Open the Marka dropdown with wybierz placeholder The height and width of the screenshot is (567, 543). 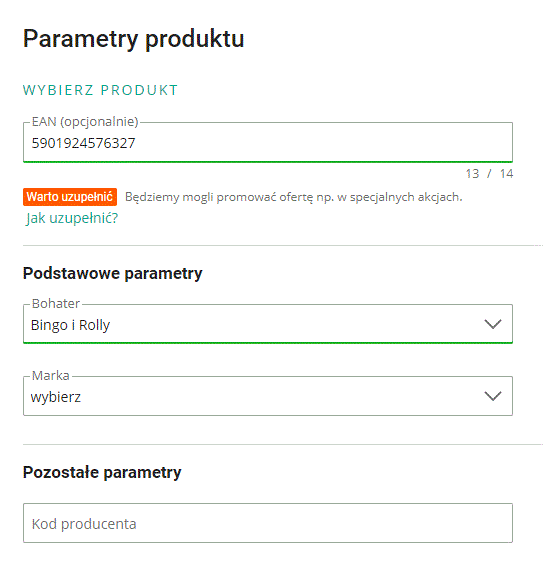coord(268,396)
